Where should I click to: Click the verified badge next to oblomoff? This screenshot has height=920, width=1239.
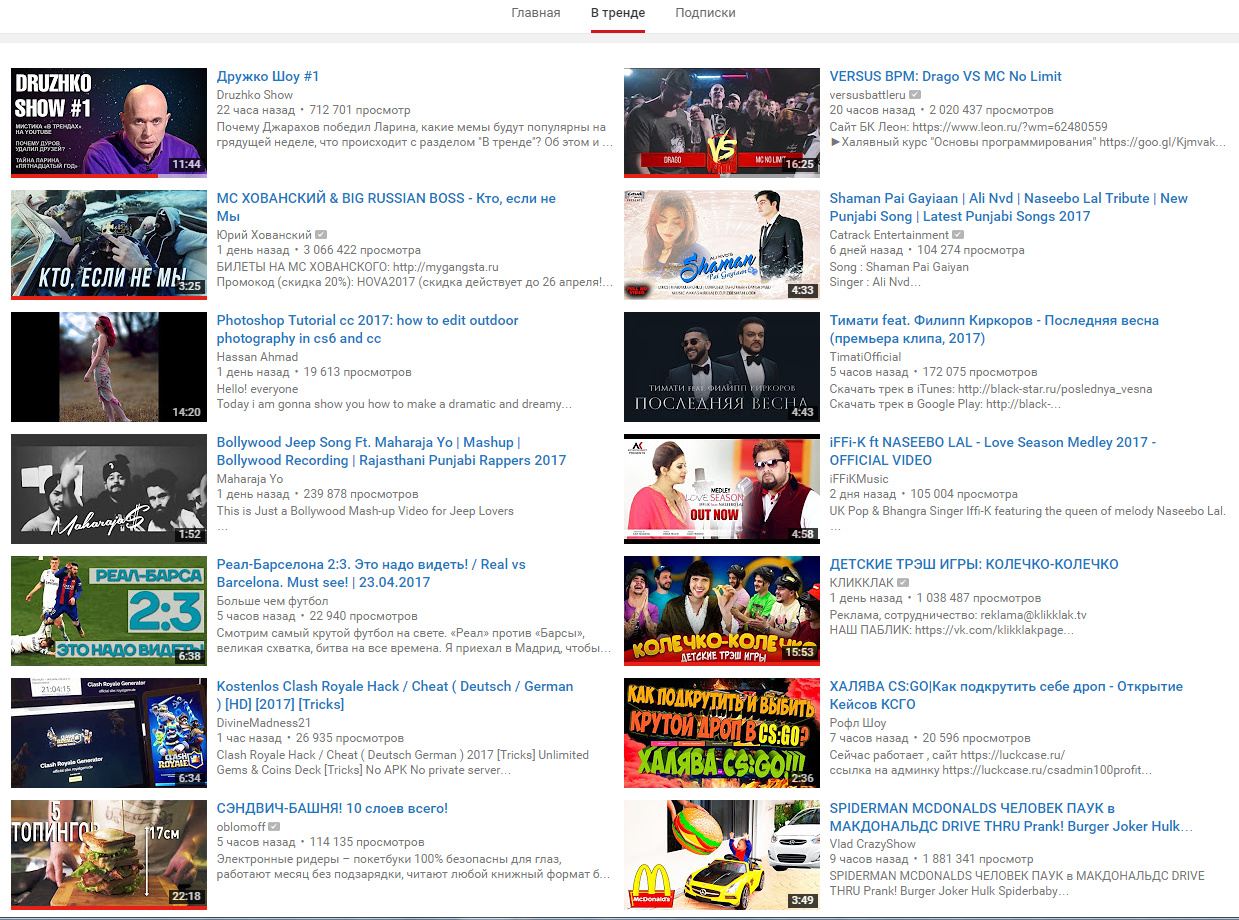[x=274, y=826]
